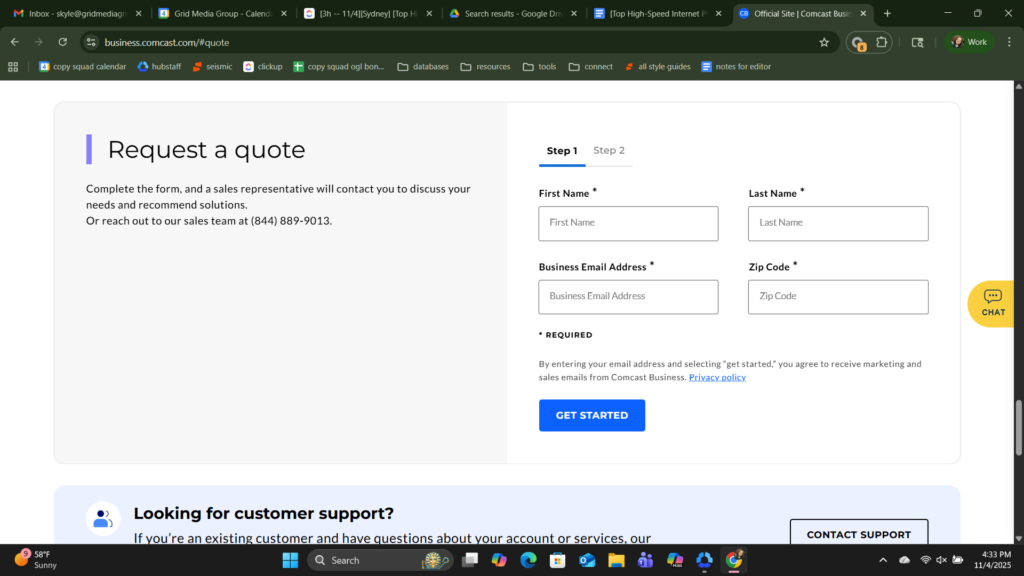Screen dimensions: 1024x576
Task: Open the yellow Chat widget
Action: click(993, 303)
